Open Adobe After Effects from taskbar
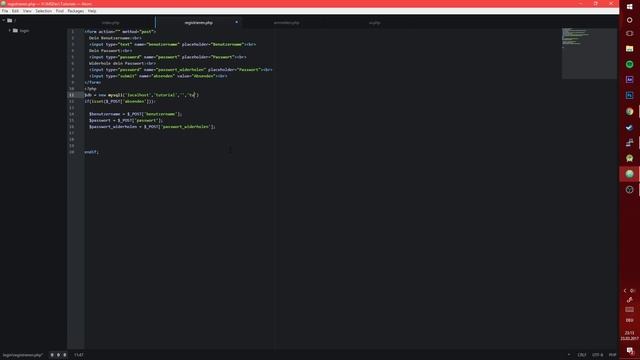640x360 pixels. tap(629, 80)
